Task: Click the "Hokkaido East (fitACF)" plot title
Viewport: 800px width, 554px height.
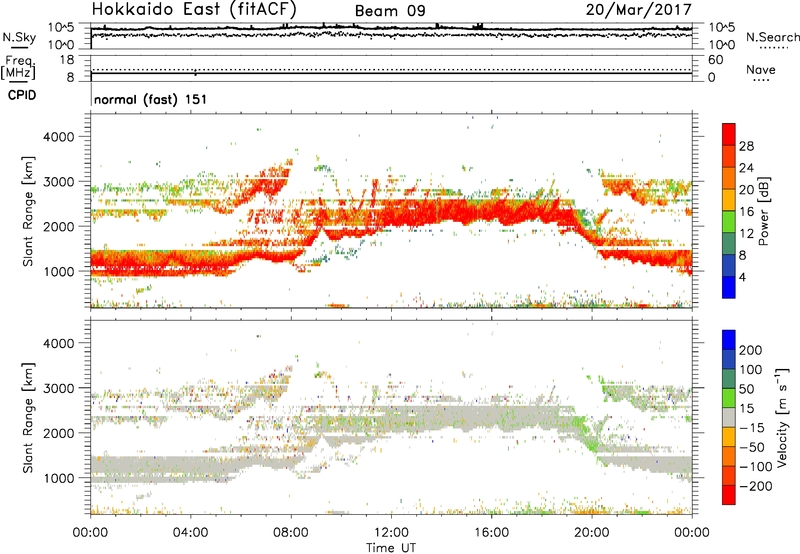Action: coord(194,9)
